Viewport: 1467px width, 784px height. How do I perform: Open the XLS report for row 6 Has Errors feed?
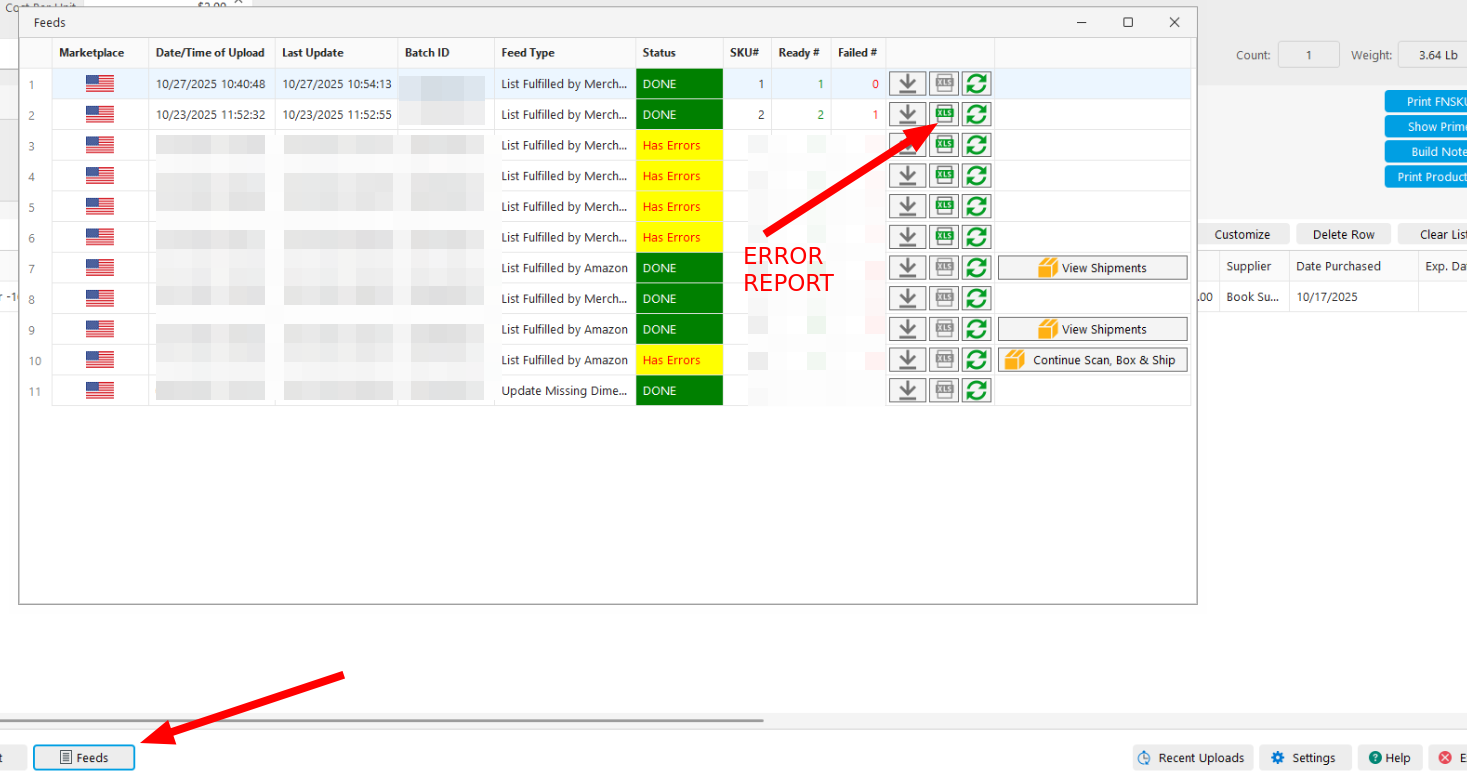pos(943,236)
